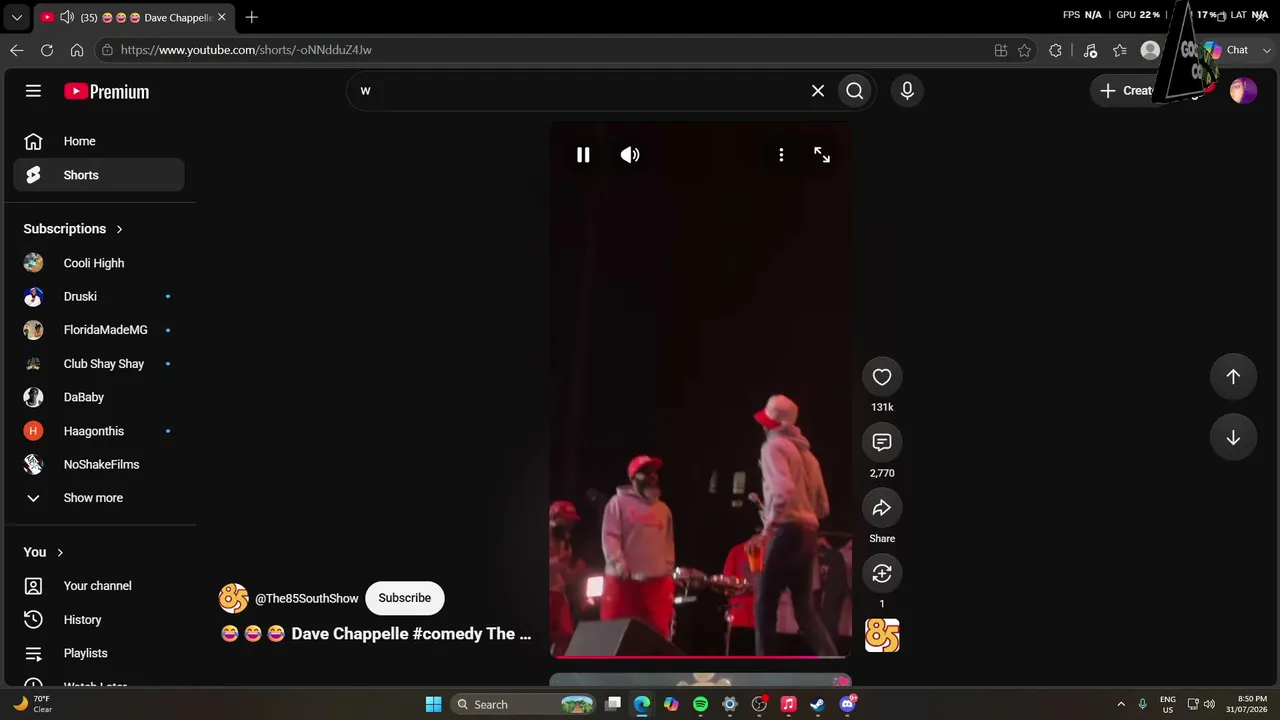
Task: Open the browser profile icon
Action: tap(1150, 50)
